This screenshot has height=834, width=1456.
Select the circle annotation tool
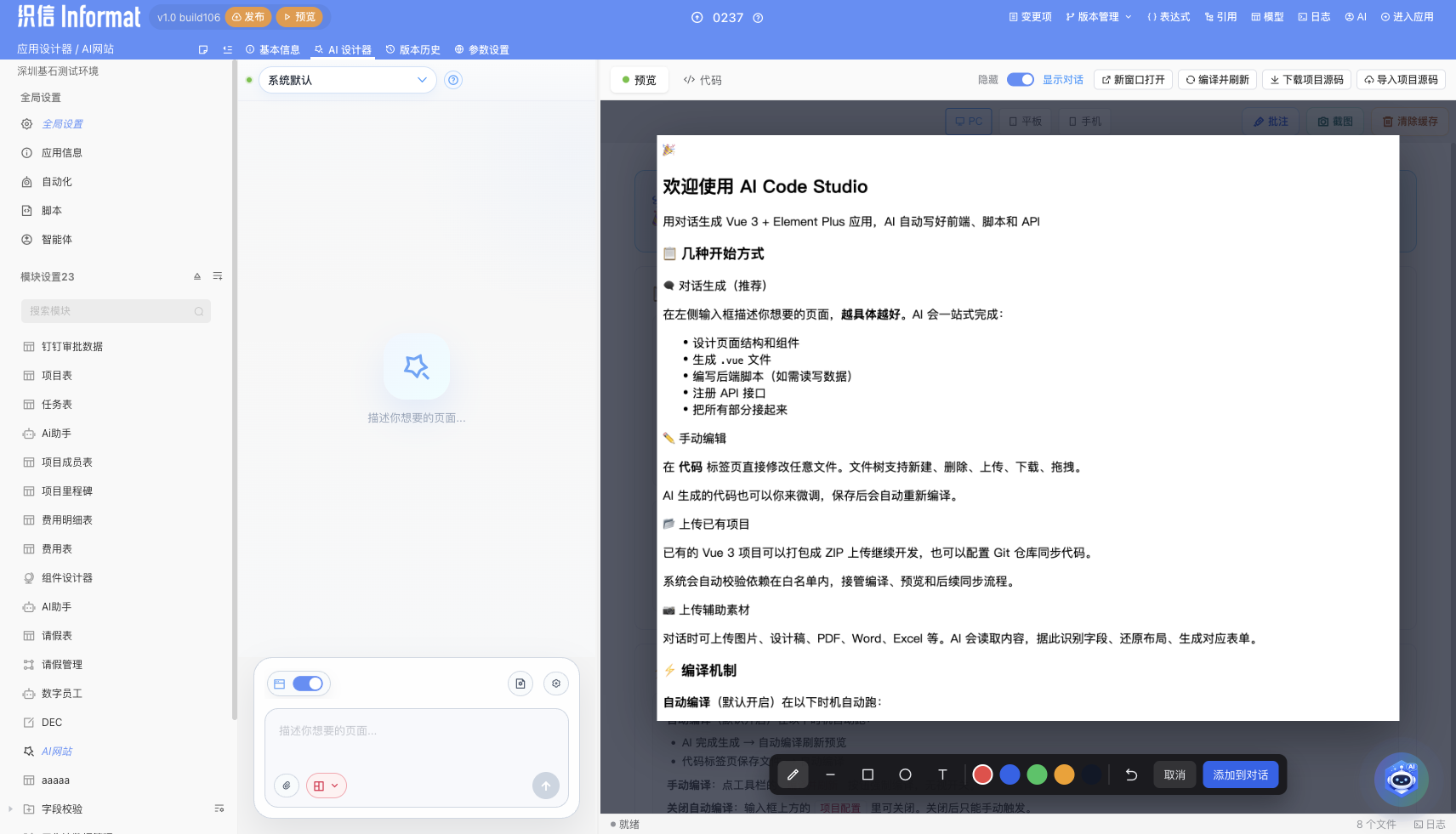[x=905, y=774]
